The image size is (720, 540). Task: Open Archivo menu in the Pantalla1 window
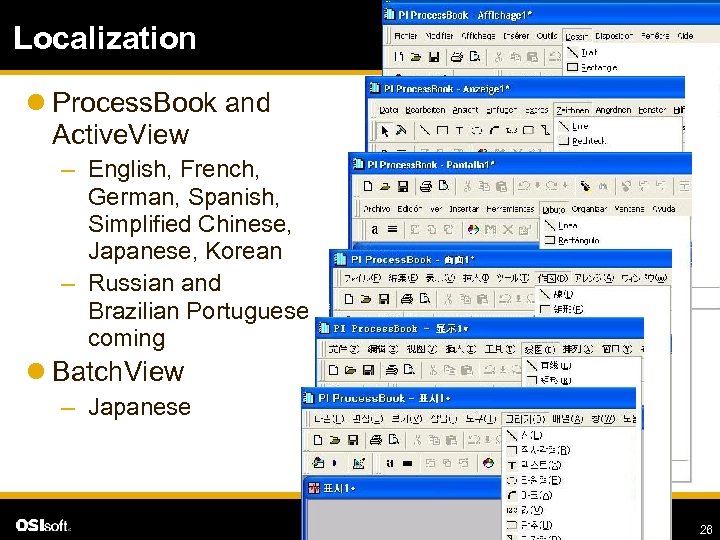(377, 209)
